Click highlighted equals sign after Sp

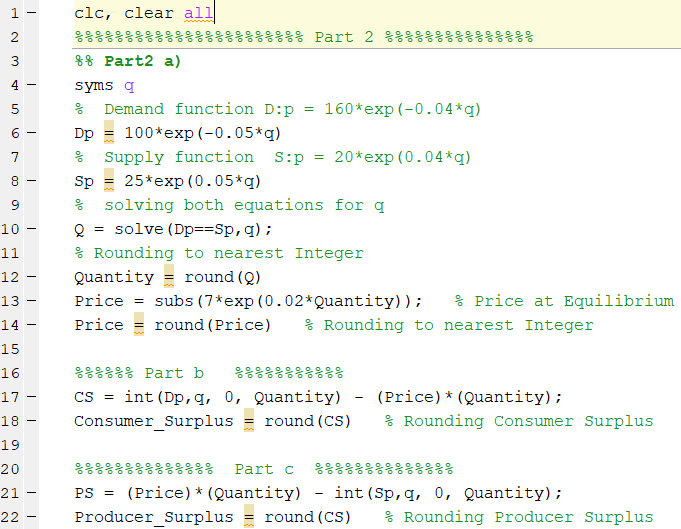tap(109, 181)
